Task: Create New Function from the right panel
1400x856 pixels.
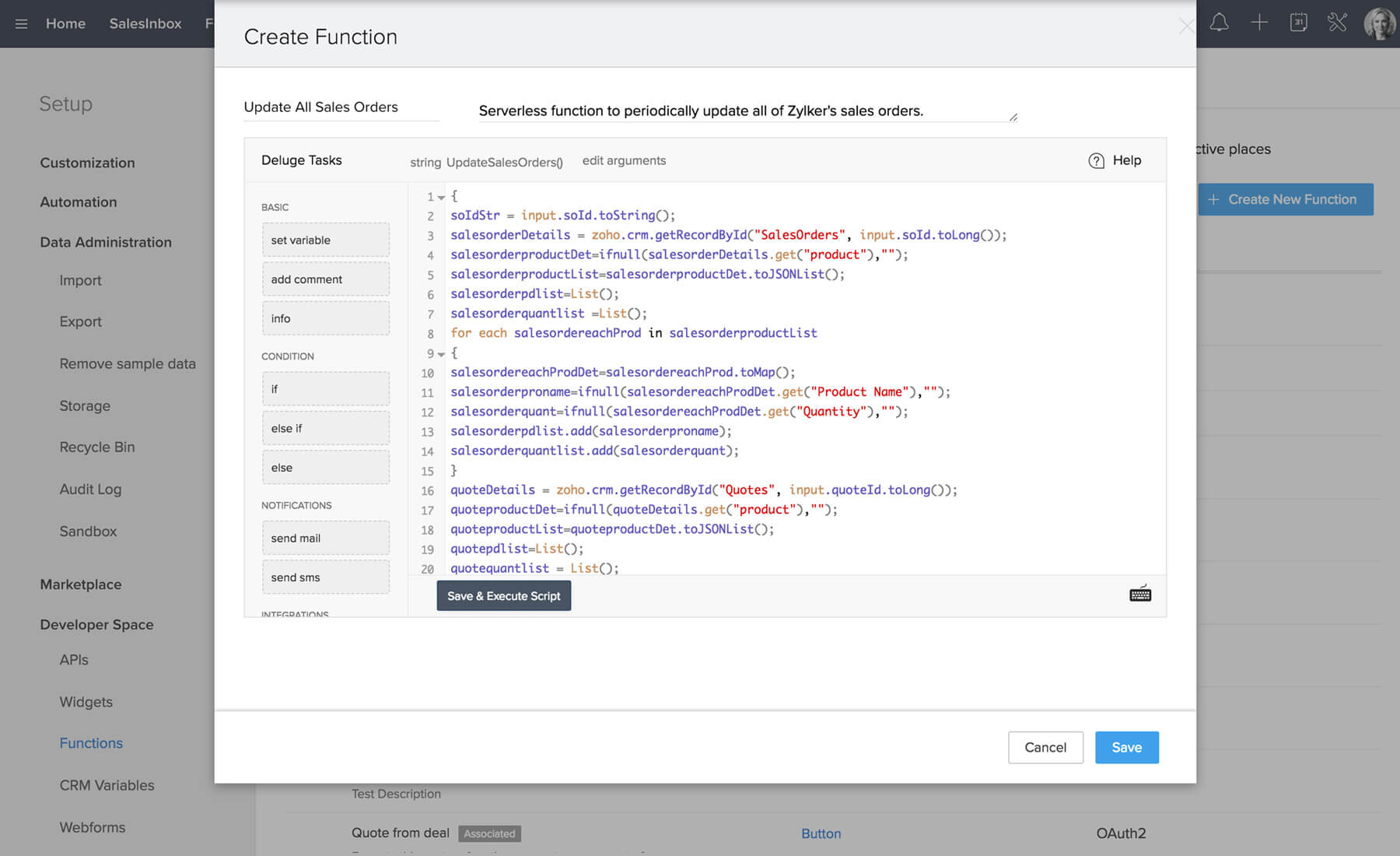Action: click(x=1286, y=199)
